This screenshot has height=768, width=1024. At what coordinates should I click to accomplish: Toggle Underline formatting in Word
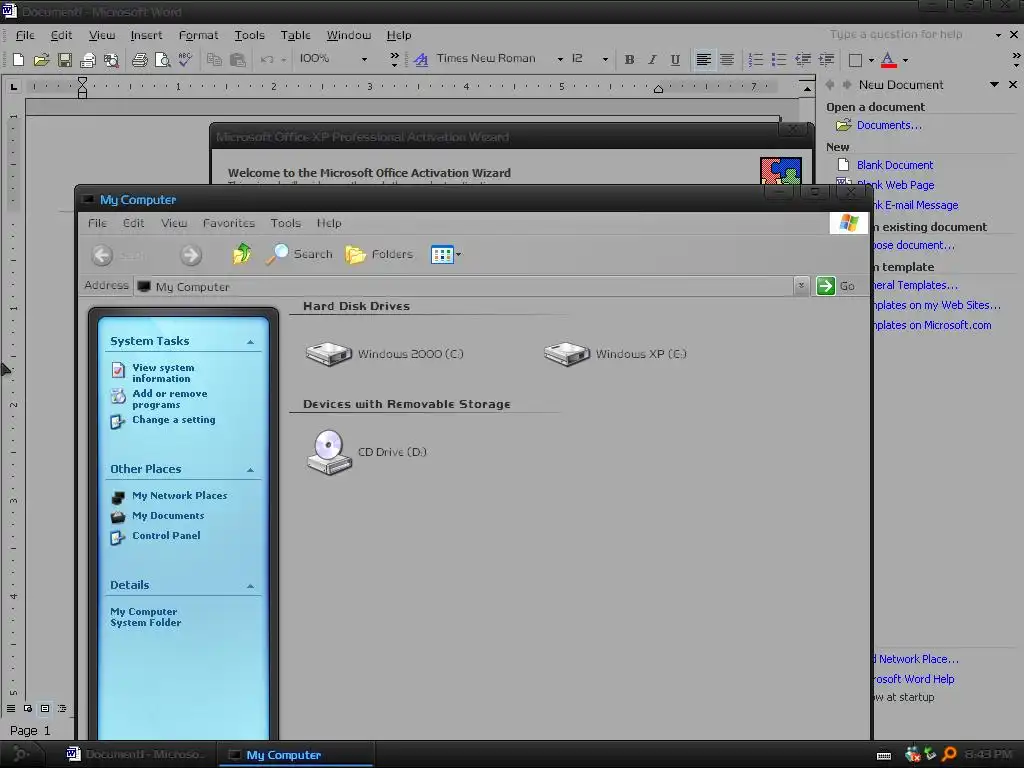coord(675,60)
